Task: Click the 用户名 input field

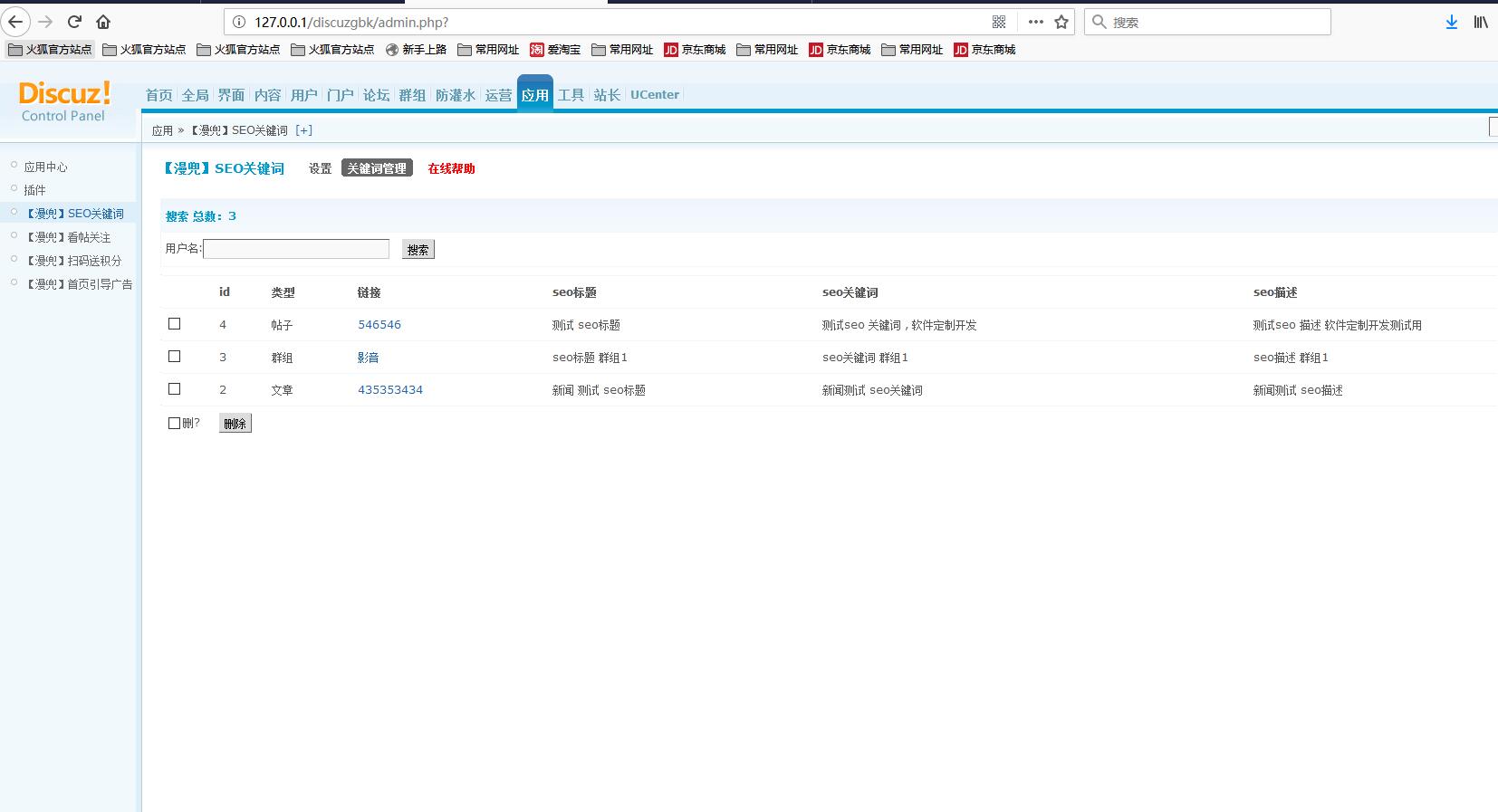Action: [296, 249]
